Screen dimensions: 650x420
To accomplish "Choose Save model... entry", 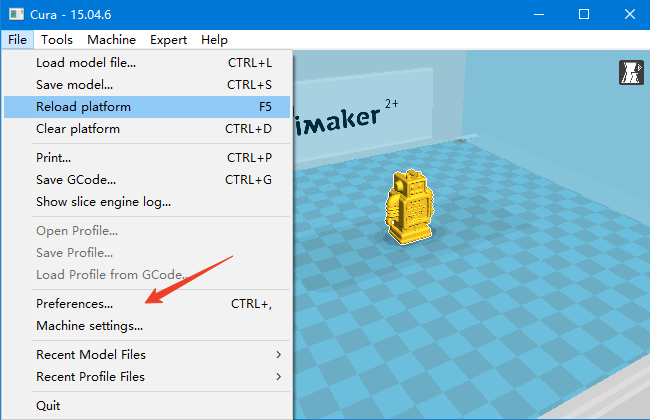I will tap(147, 85).
